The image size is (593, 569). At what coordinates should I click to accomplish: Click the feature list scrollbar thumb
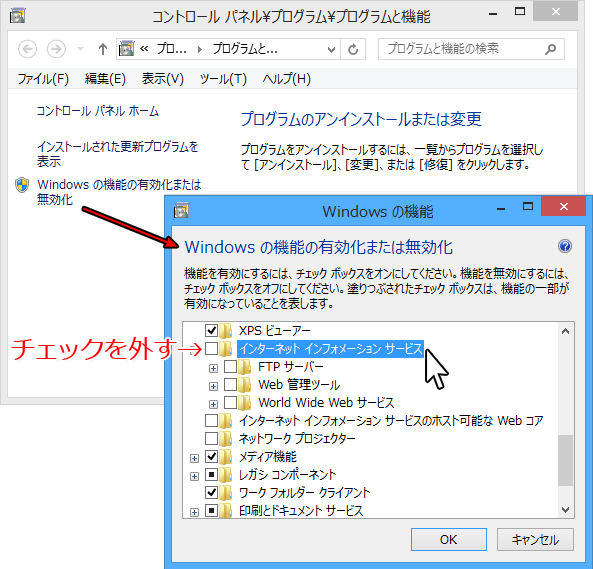pos(565,460)
